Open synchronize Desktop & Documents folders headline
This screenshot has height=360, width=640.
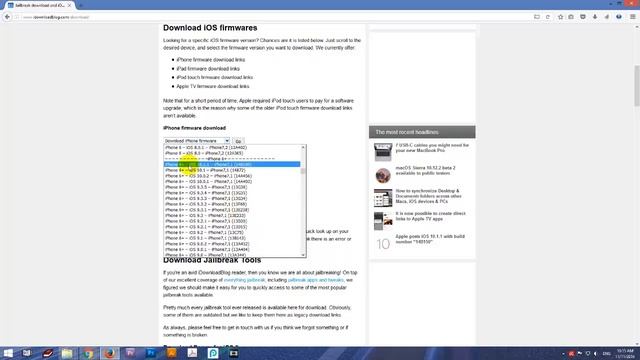coord(429,196)
